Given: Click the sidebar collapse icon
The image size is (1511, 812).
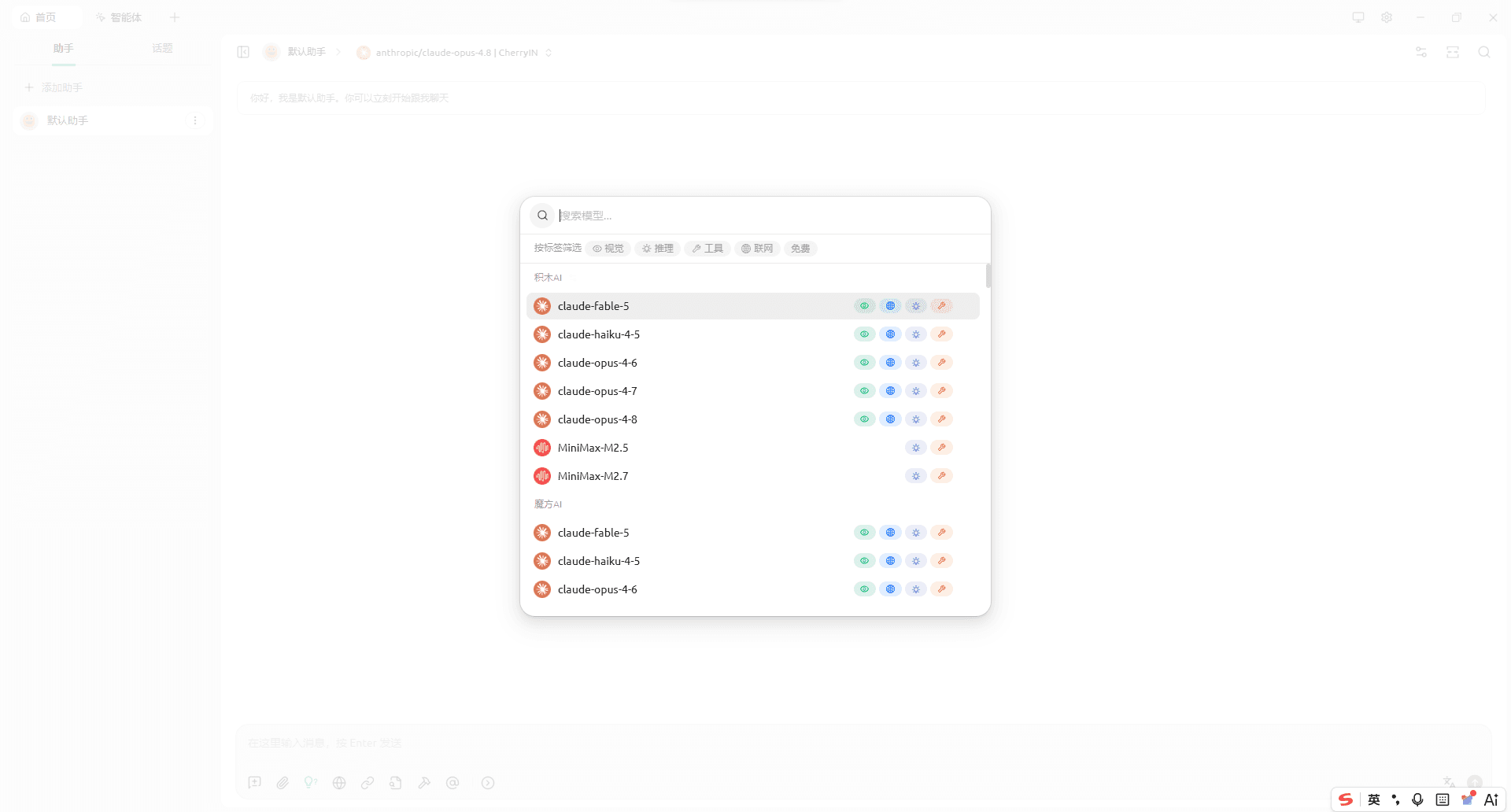Looking at the screenshot, I should click(x=243, y=52).
